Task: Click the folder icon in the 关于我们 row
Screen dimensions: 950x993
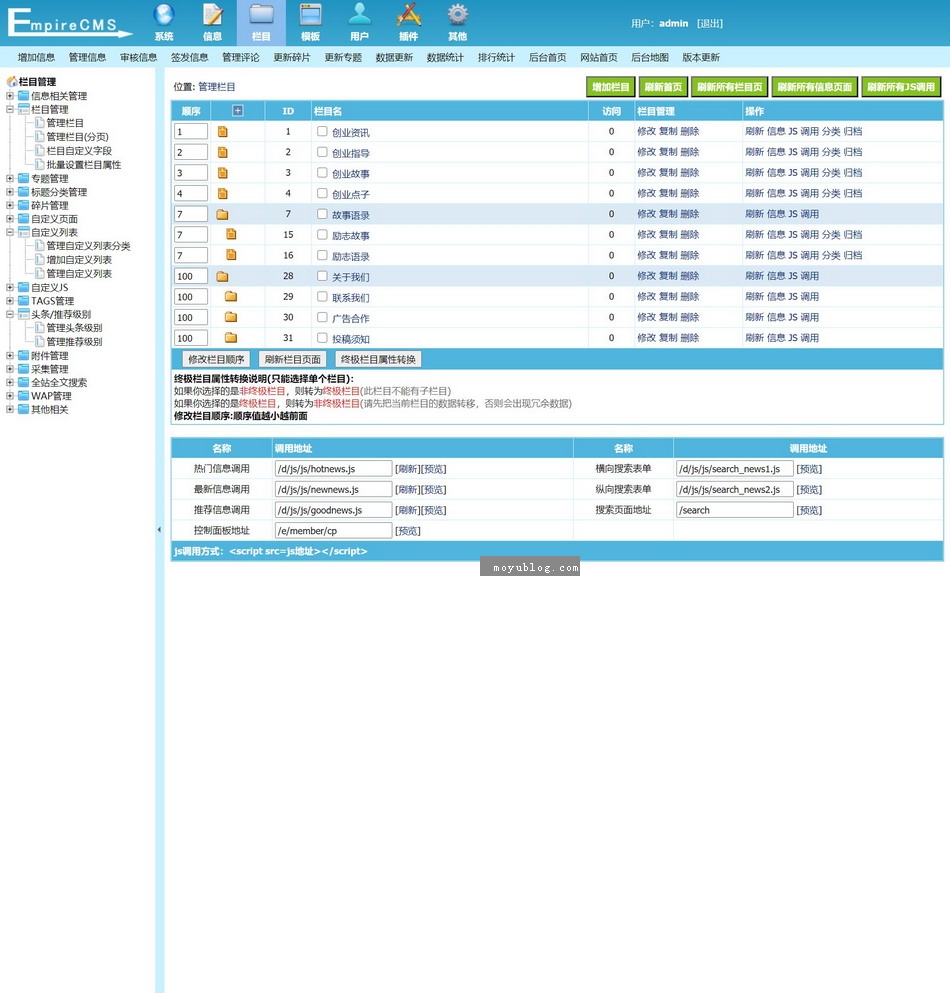Action: [222, 277]
